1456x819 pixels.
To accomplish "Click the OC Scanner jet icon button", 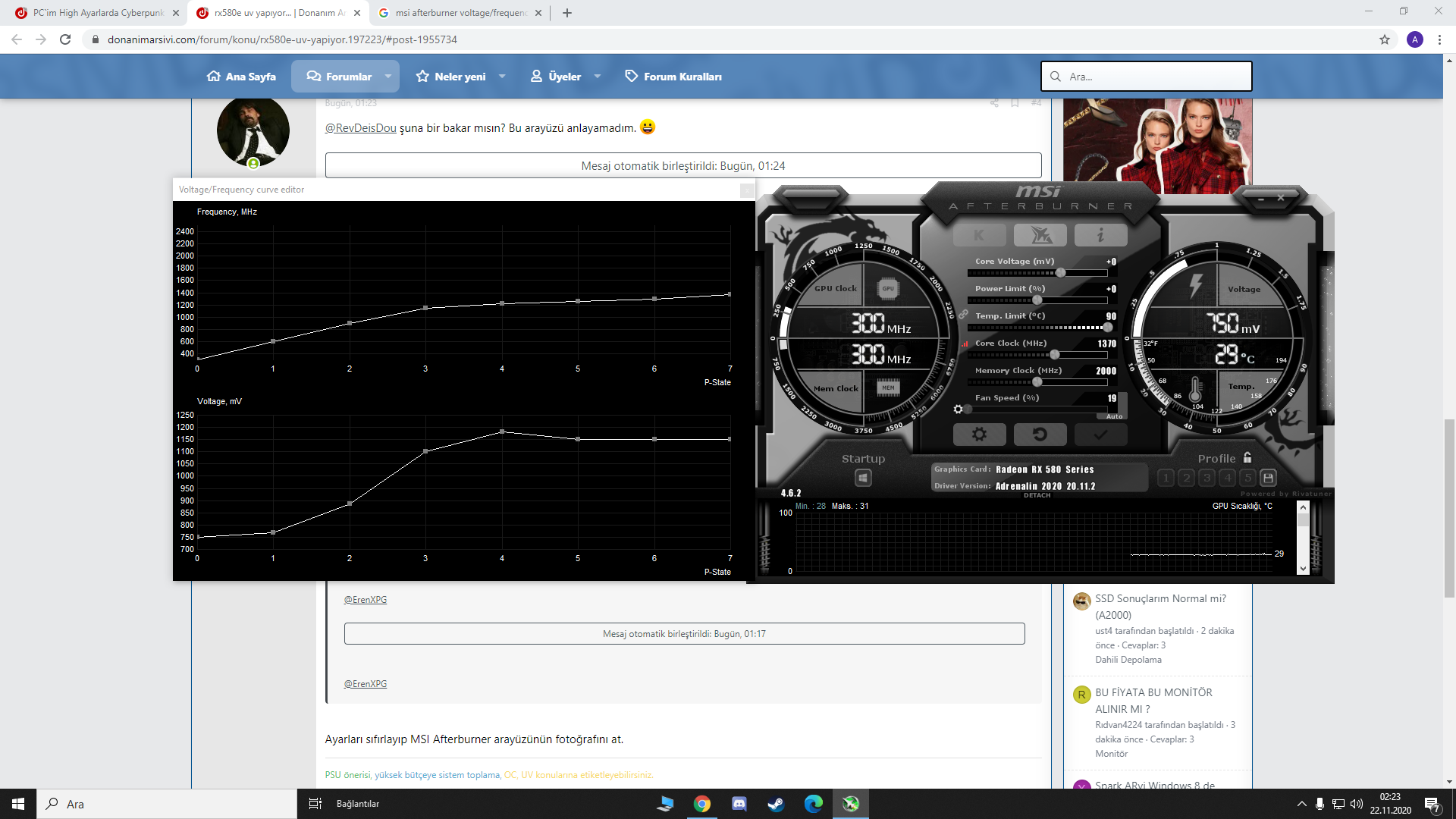I will pos(1040,235).
